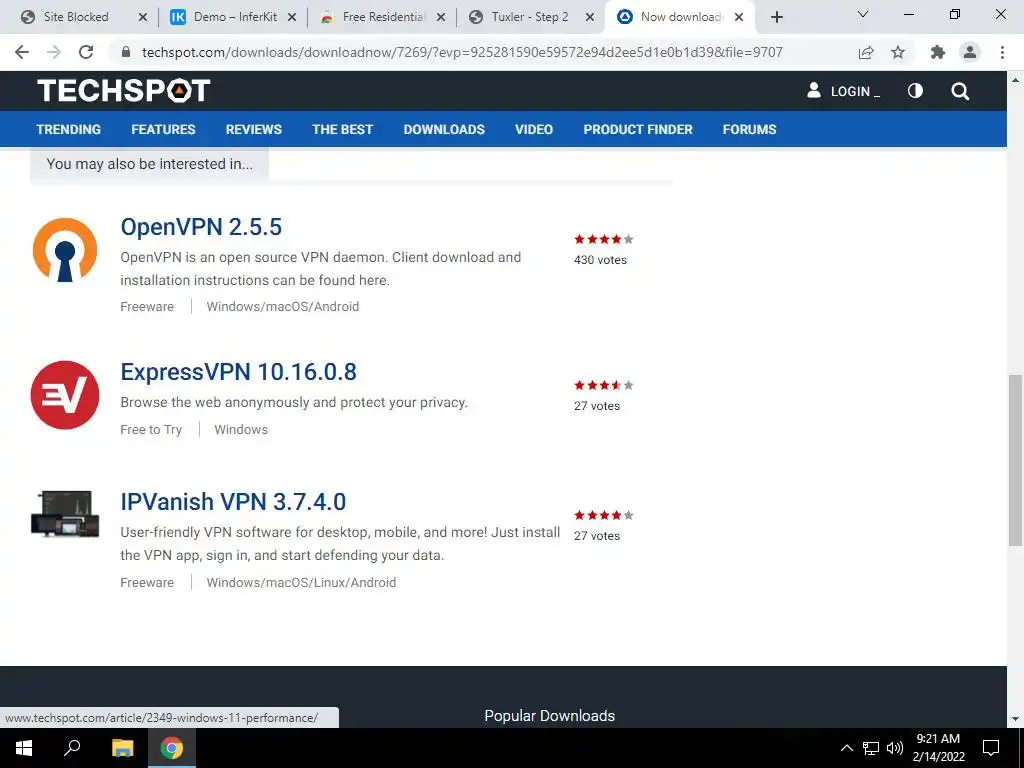Expand the tab search chevron
The height and width of the screenshot is (768, 1024).
pyautogui.click(x=863, y=14)
